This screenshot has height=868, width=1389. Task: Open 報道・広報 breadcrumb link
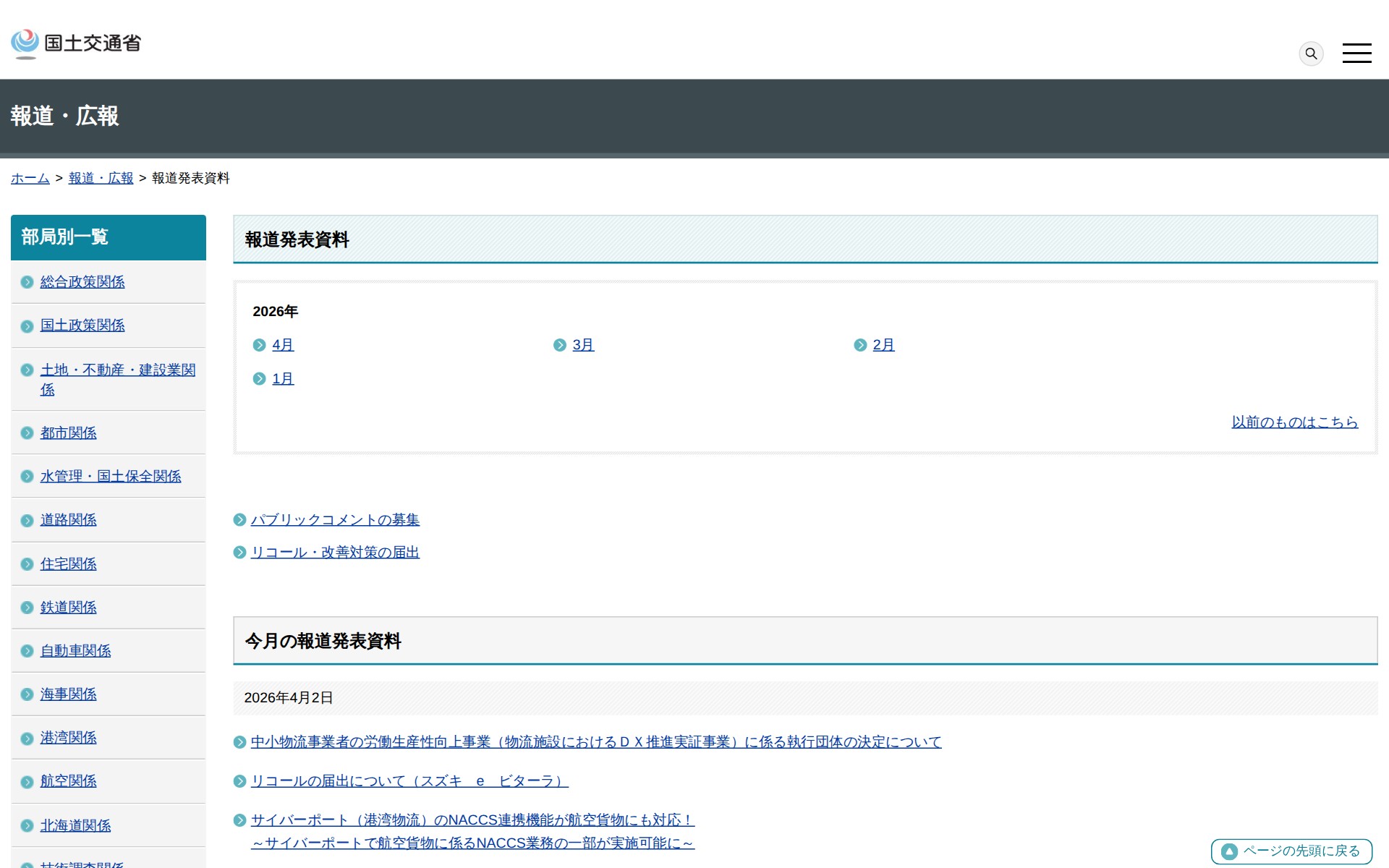[101, 178]
